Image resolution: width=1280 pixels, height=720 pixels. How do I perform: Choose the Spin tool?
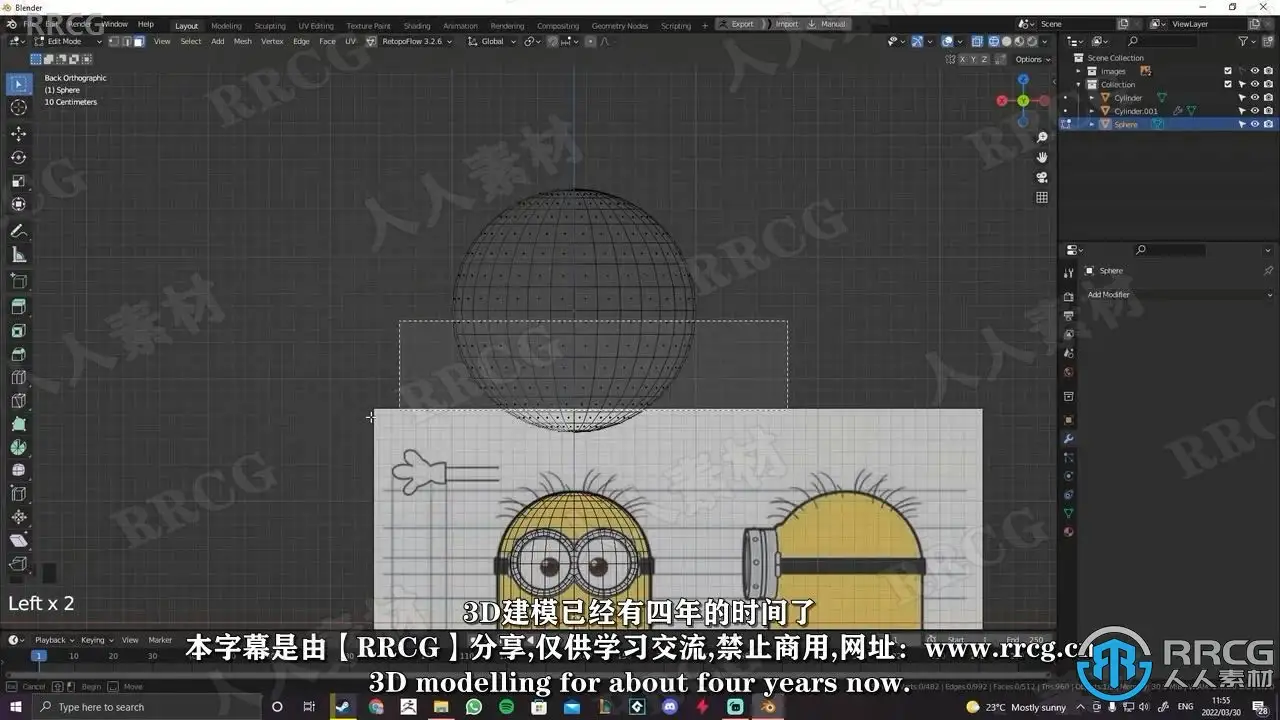tap(18, 447)
